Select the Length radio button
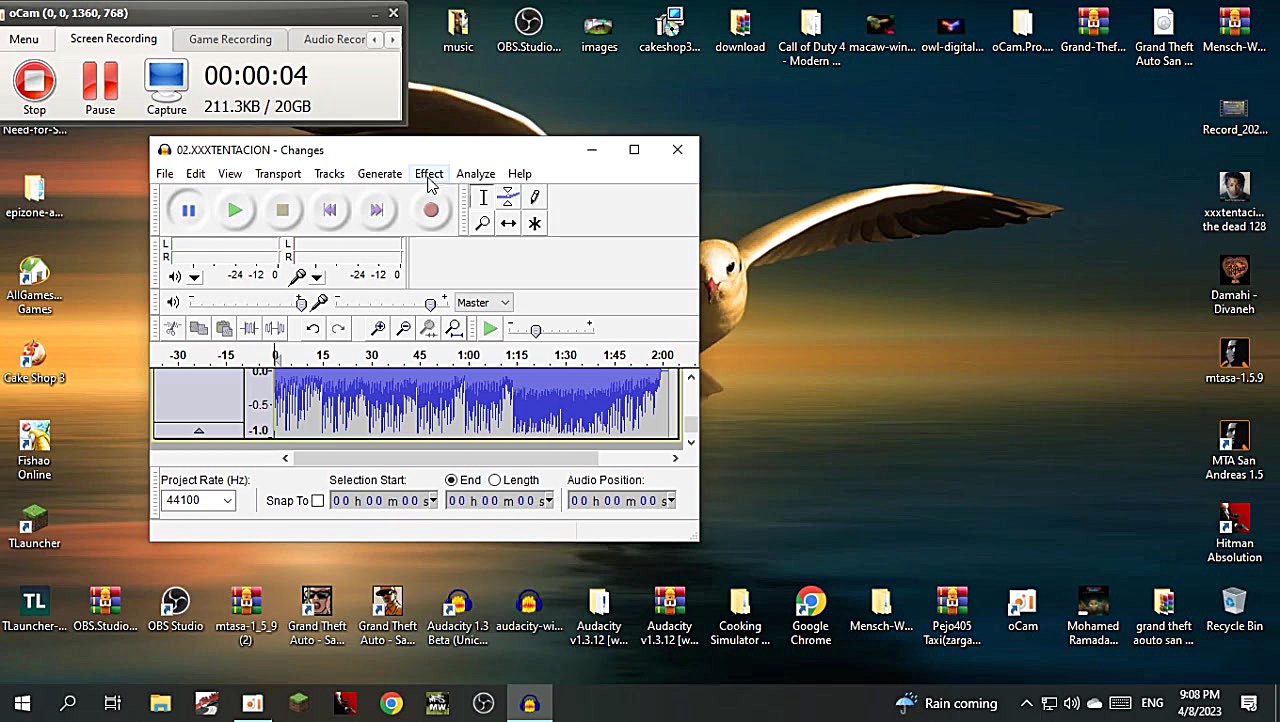This screenshot has width=1280, height=722. tap(495, 480)
